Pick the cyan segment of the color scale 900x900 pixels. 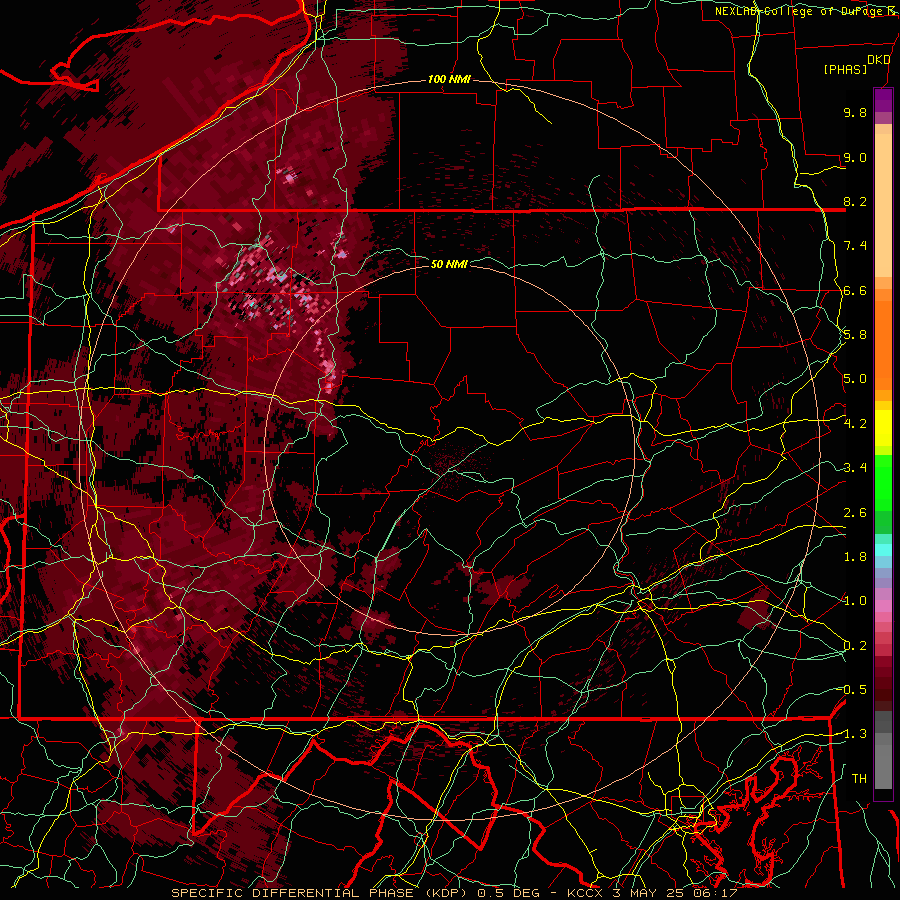[883, 550]
